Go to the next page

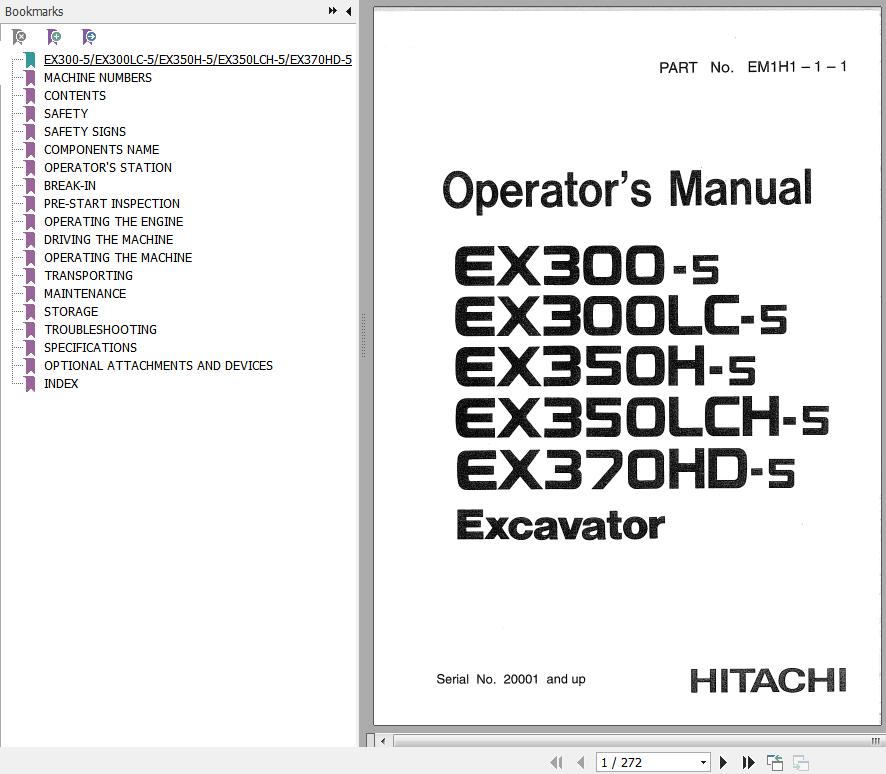click(x=724, y=763)
